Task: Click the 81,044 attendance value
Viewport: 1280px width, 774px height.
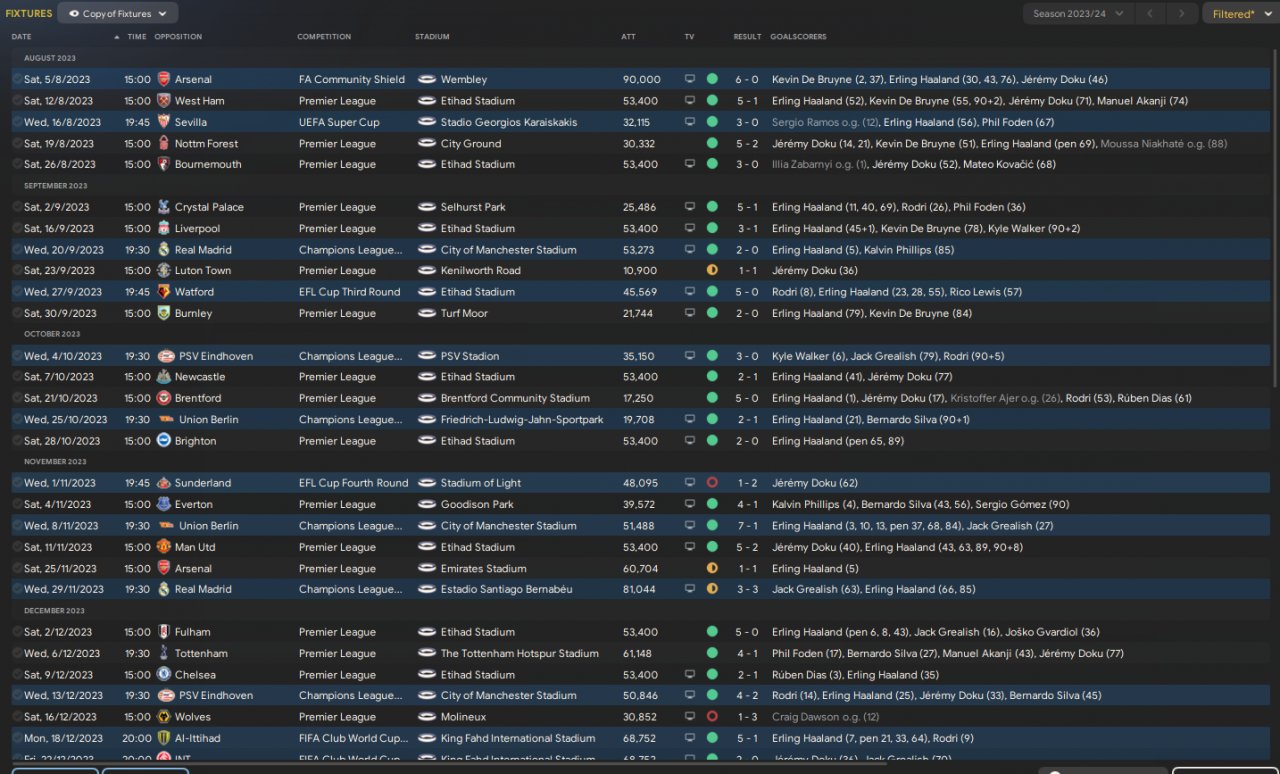Action: [x=639, y=590]
